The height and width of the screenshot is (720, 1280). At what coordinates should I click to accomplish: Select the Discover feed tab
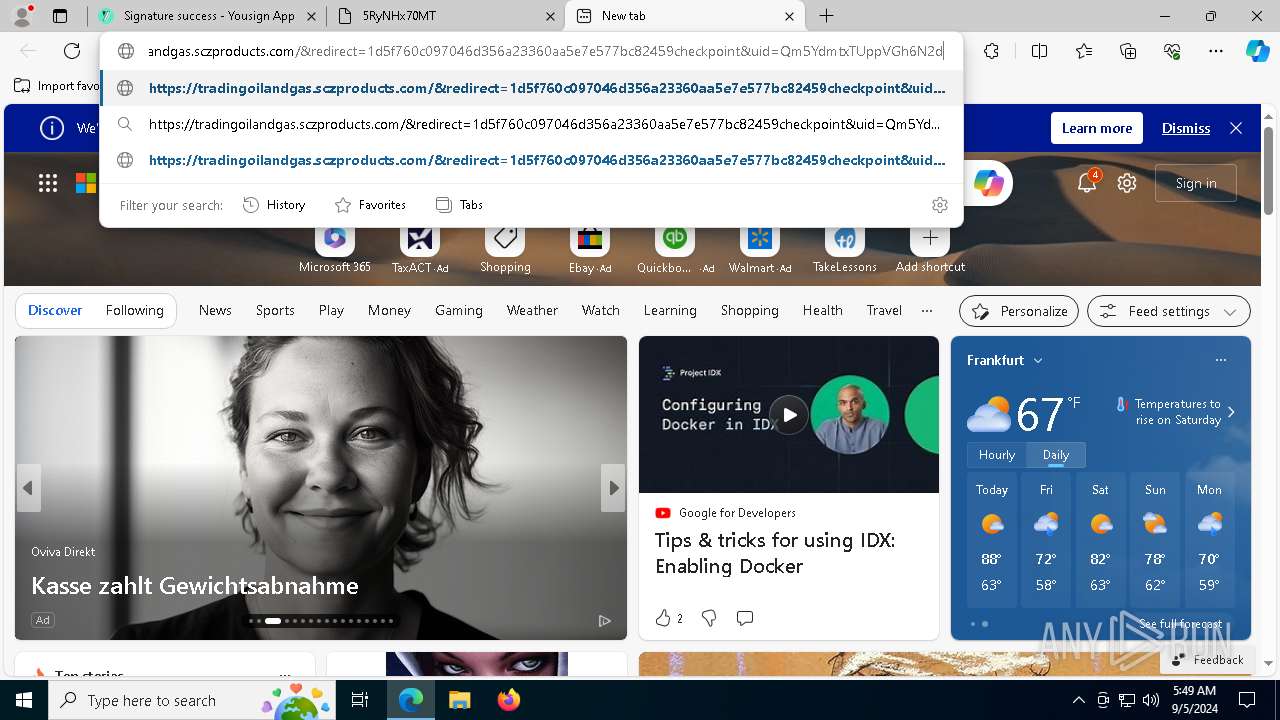pyautogui.click(x=55, y=311)
